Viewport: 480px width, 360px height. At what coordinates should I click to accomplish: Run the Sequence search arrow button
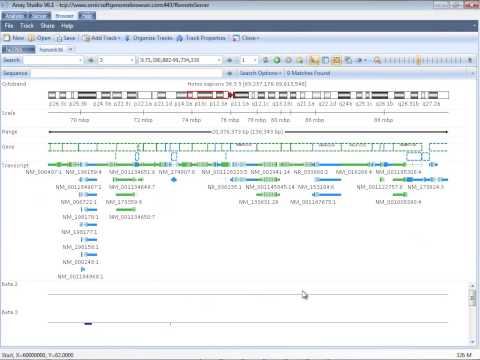point(229,73)
